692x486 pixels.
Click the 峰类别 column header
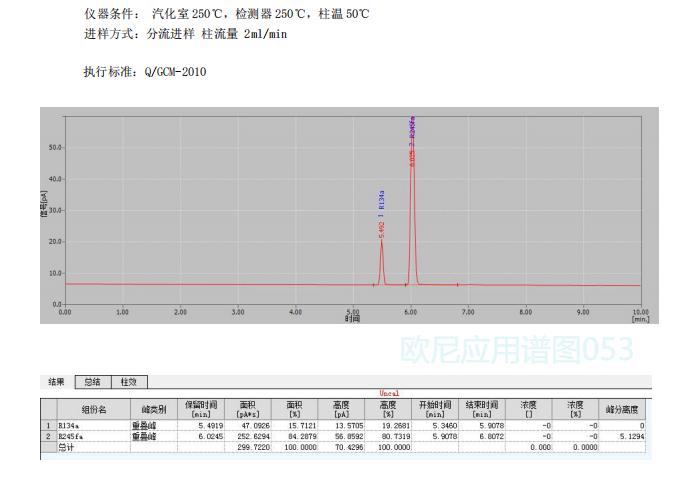(153, 409)
